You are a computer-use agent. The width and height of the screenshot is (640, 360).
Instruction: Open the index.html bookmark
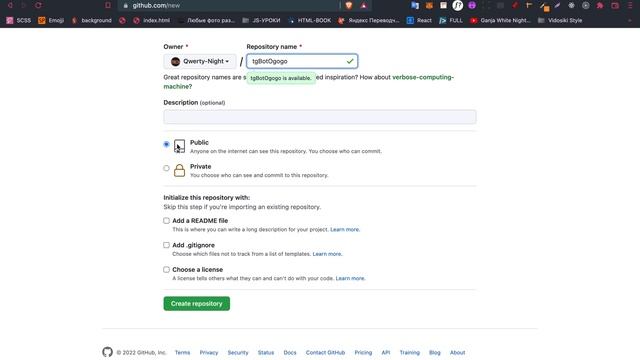click(x=151, y=20)
